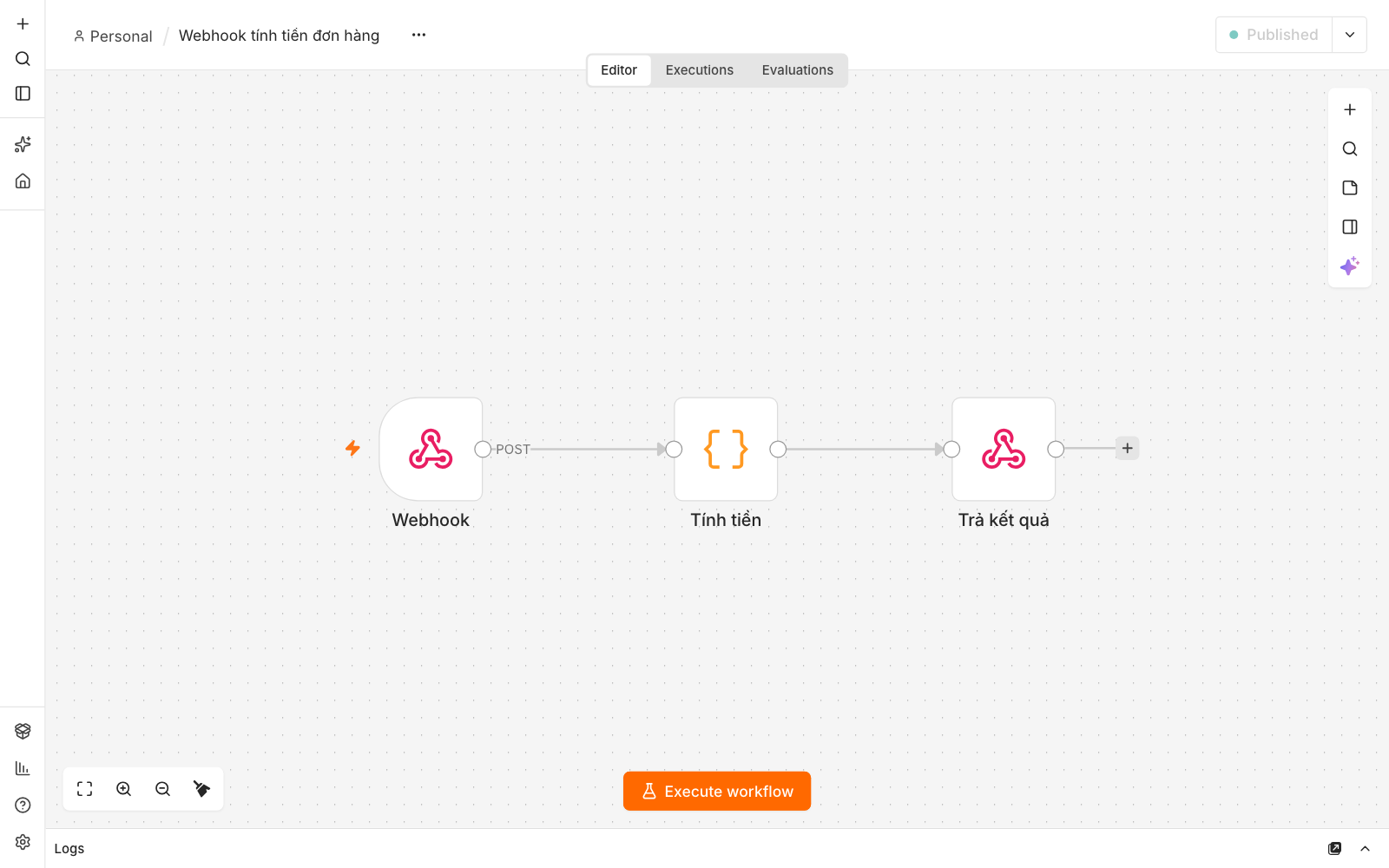Zoom out on the canvas
The height and width of the screenshot is (868, 1389).
[x=163, y=789]
